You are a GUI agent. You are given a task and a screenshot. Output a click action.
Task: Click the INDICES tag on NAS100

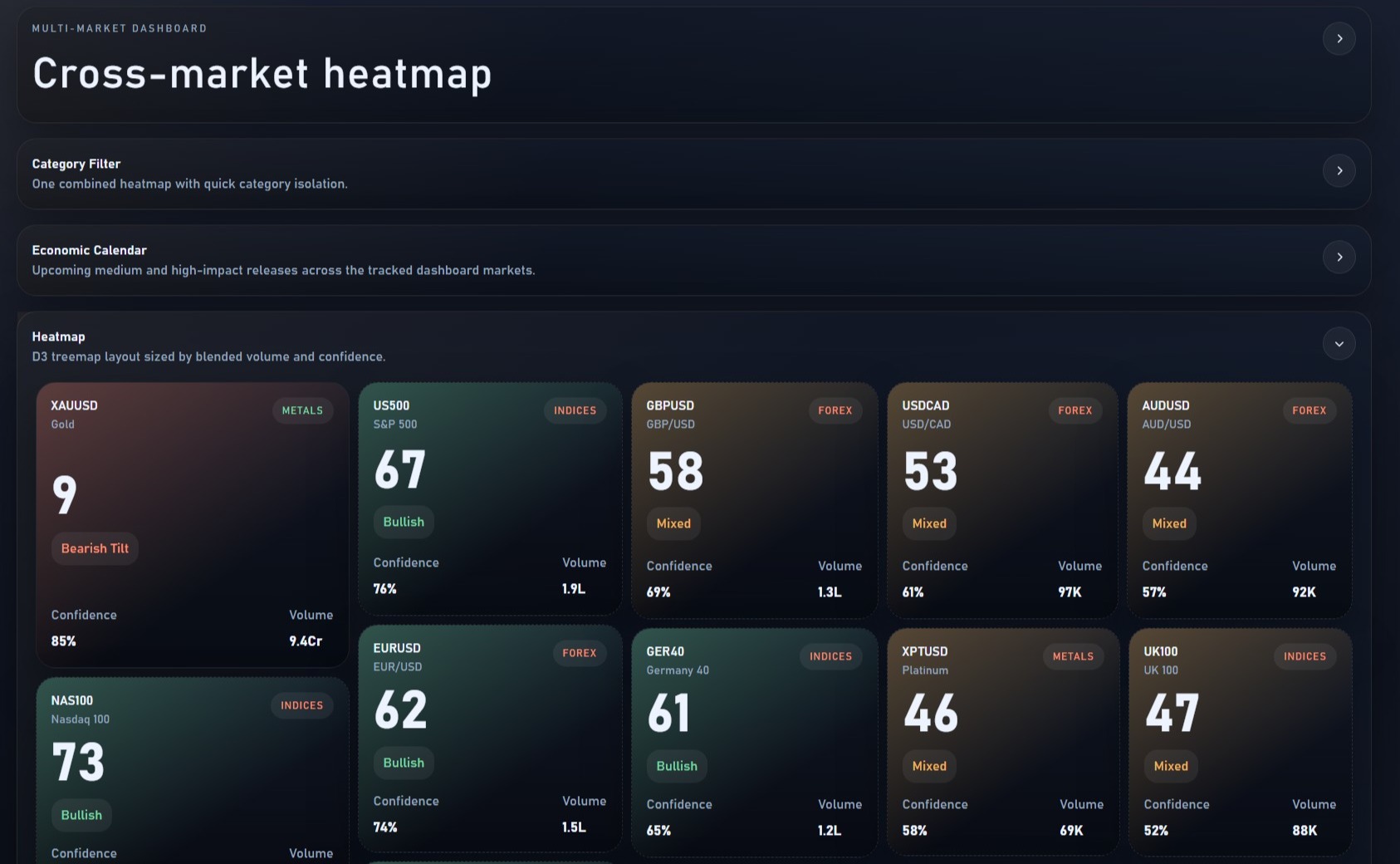pyautogui.click(x=301, y=705)
